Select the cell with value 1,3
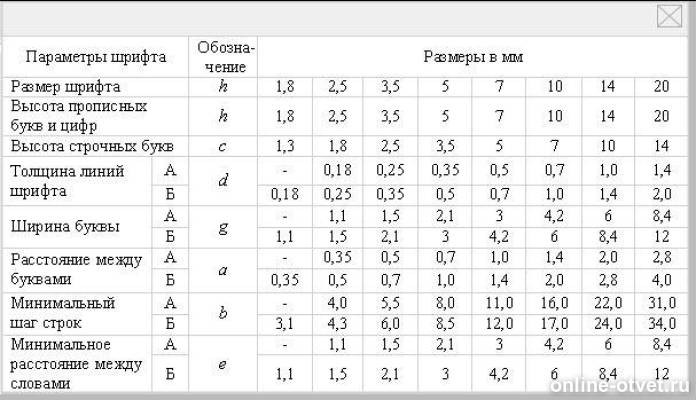Image resolution: width=696 pixels, height=400 pixels. tap(285, 144)
